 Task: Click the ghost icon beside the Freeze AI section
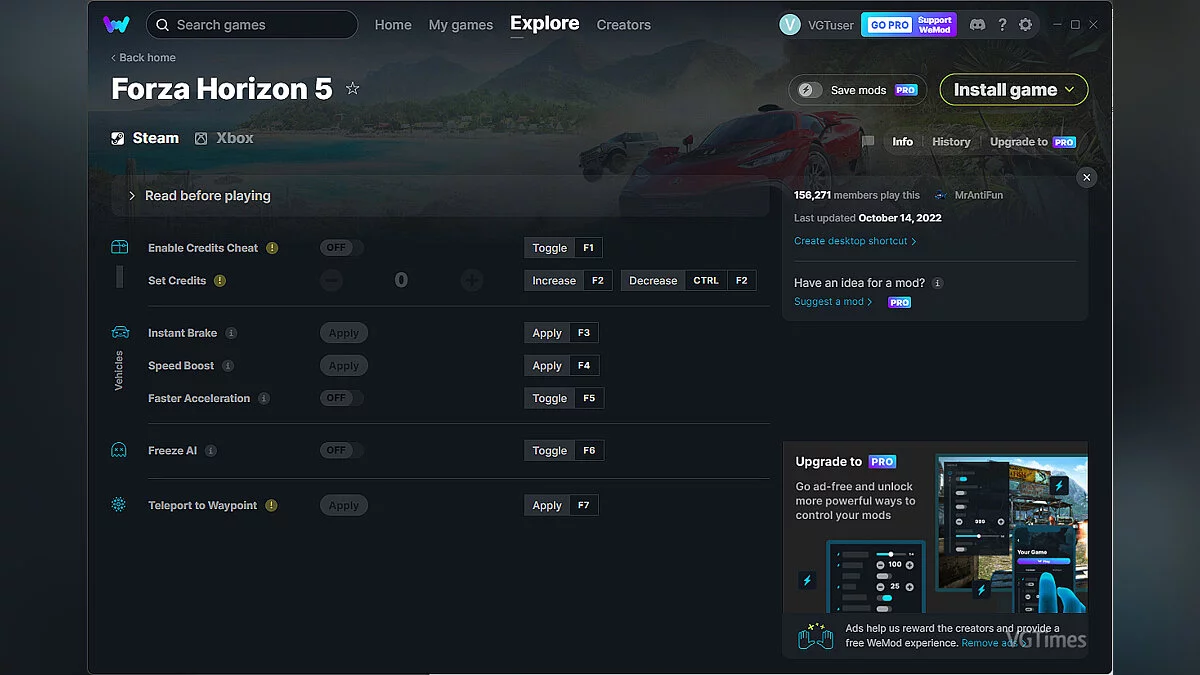click(118, 450)
